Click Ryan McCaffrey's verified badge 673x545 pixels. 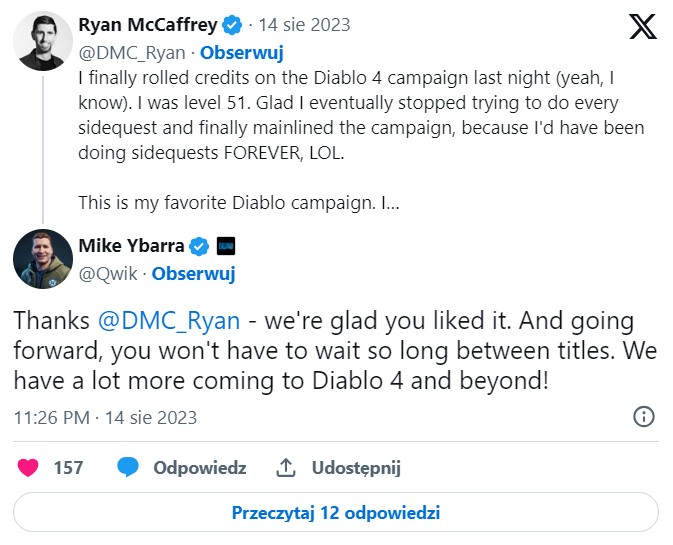click(x=231, y=25)
